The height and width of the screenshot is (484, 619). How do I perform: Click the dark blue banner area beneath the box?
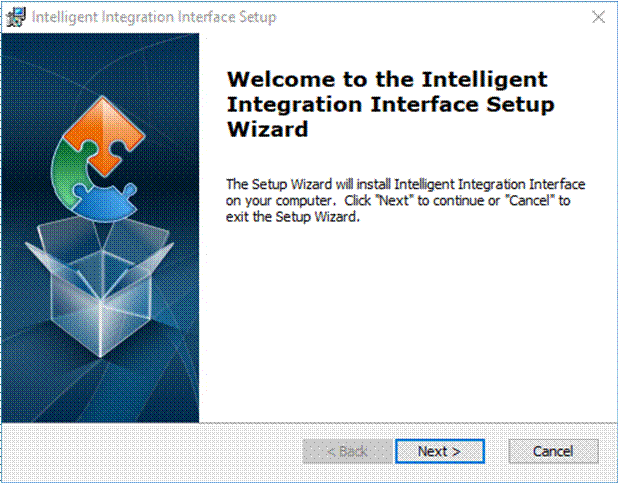click(100, 391)
